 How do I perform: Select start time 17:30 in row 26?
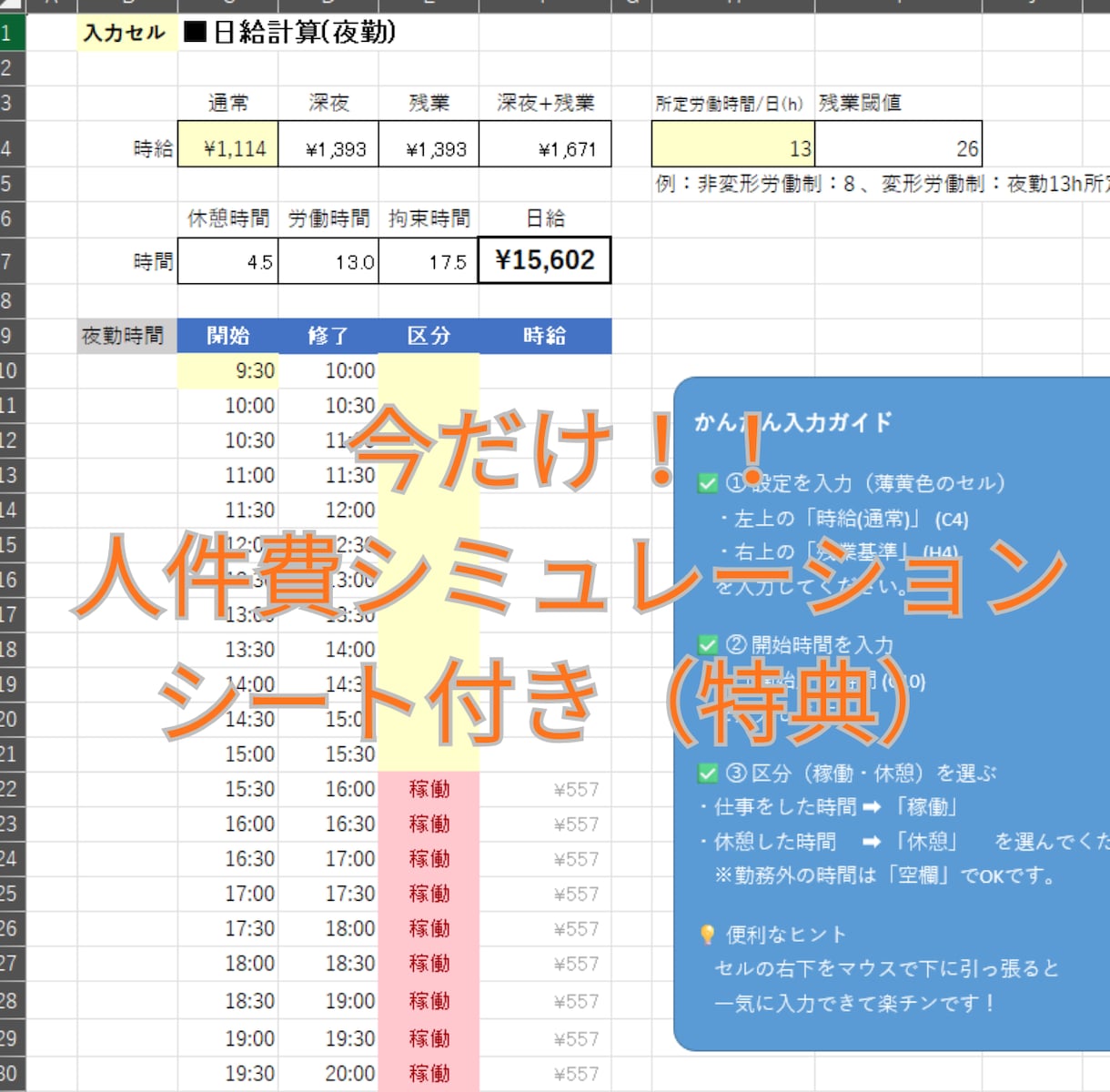click(227, 928)
